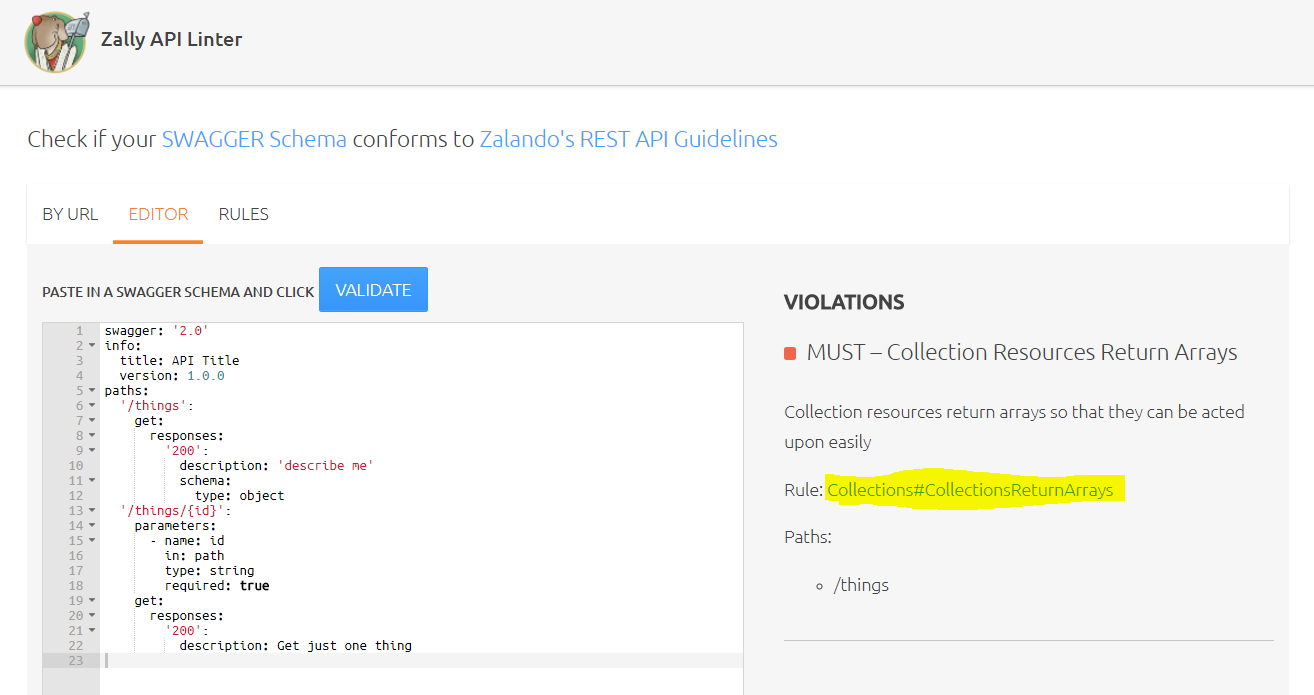Collapse the '200' response fold arrow
Viewport: 1314px width, 695px height.
click(93, 450)
